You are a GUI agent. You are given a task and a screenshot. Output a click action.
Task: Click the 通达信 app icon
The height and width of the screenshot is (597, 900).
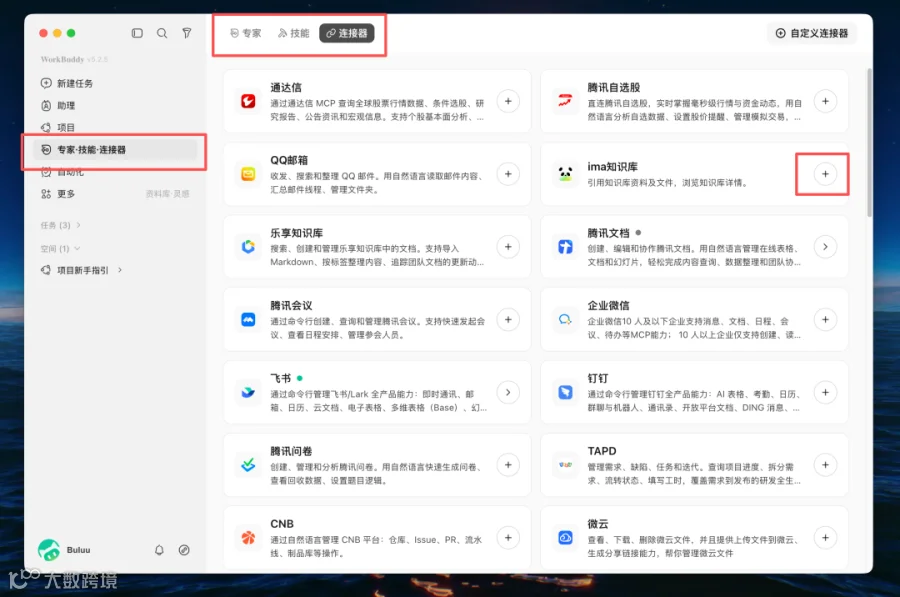click(248, 102)
